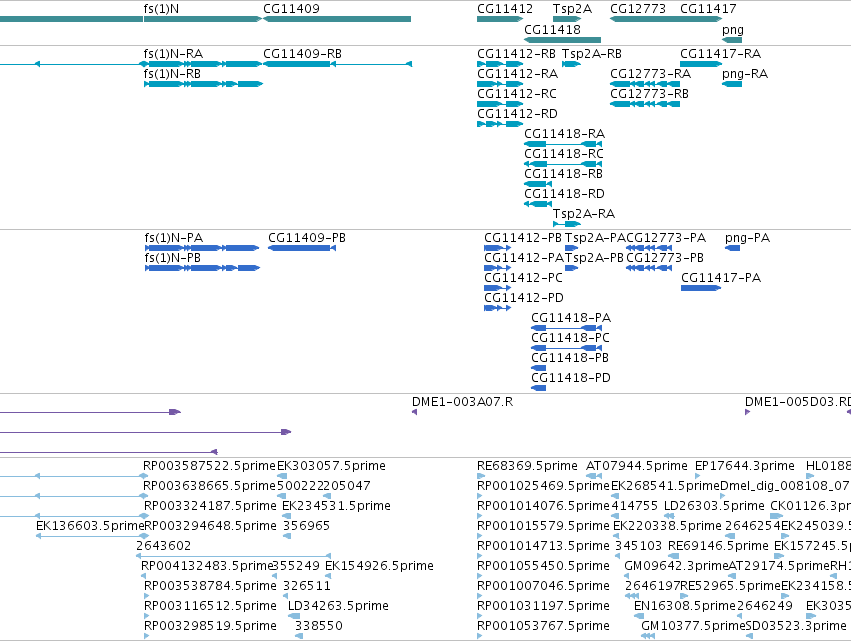The height and width of the screenshot is (641, 851).
Task: Click the Tsp2A-PA protein label
Action: pos(595,238)
